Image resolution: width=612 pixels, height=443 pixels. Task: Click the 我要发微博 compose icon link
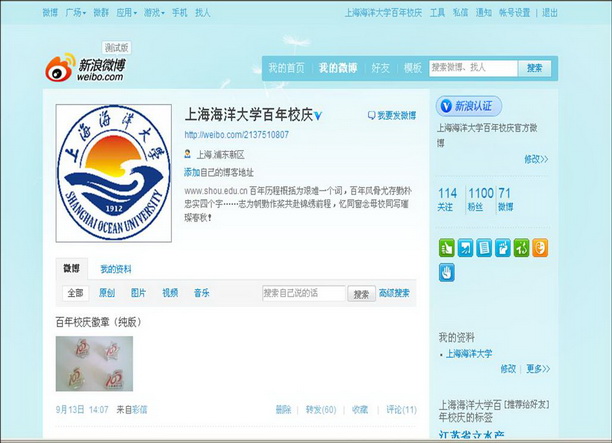tap(391, 116)
